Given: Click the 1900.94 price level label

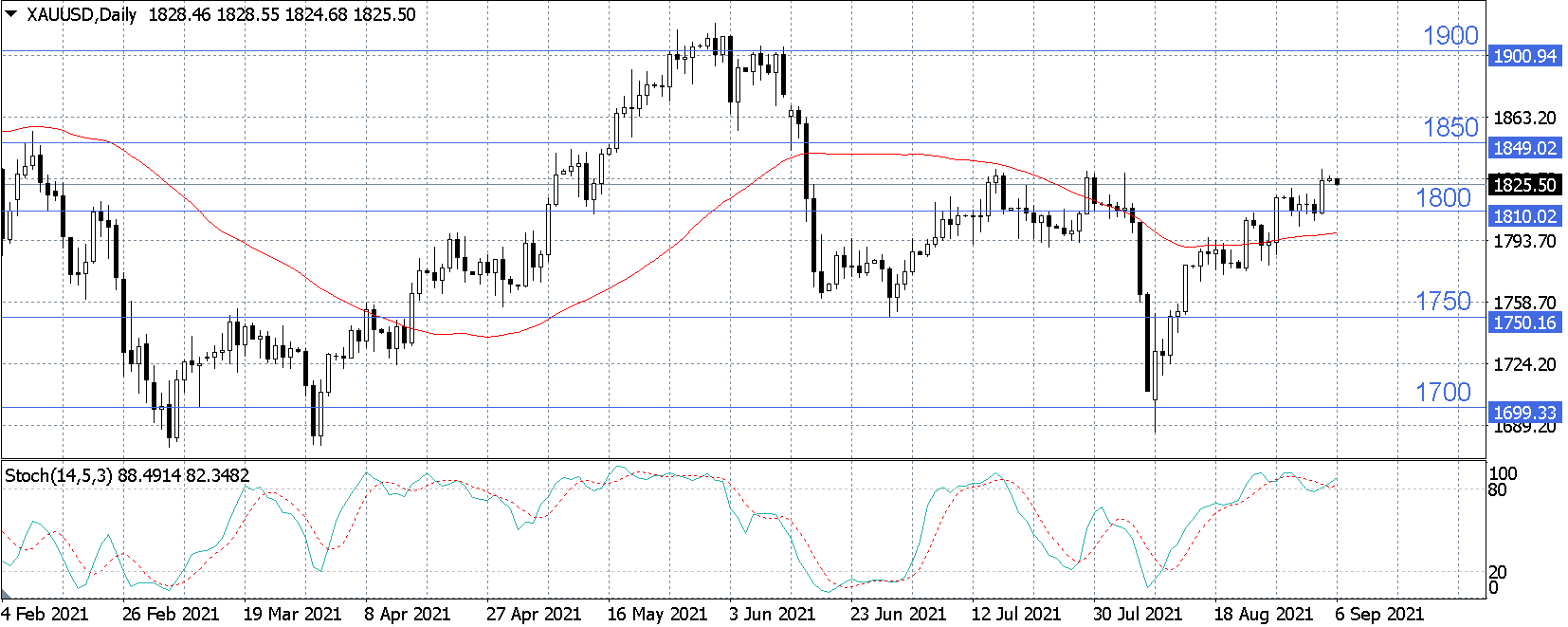Looking at the screenshot, I should click(x=1524, y=56).
